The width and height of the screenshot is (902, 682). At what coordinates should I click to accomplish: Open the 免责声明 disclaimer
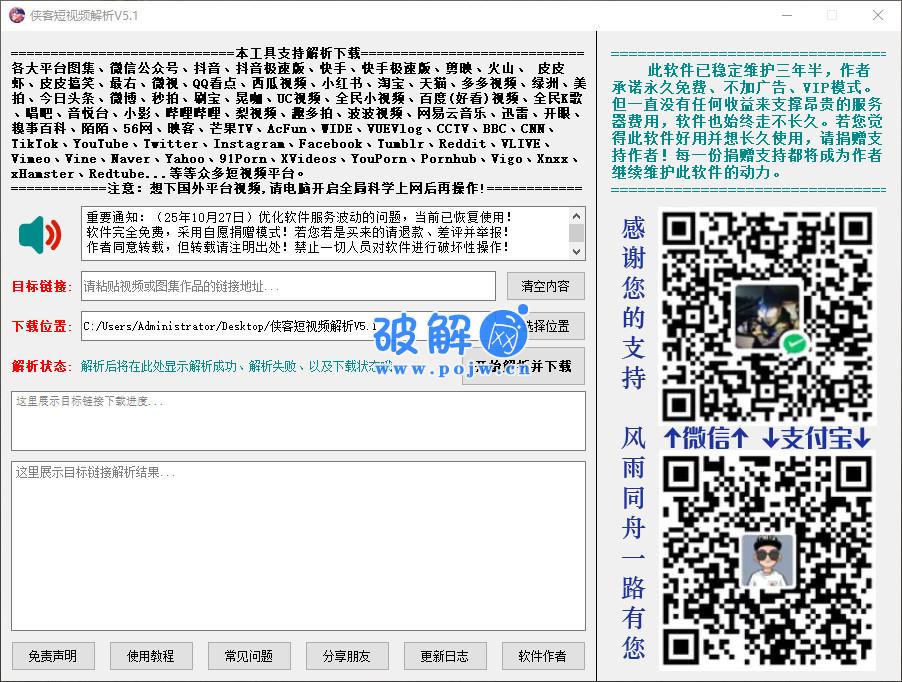(x=53, y=656)
